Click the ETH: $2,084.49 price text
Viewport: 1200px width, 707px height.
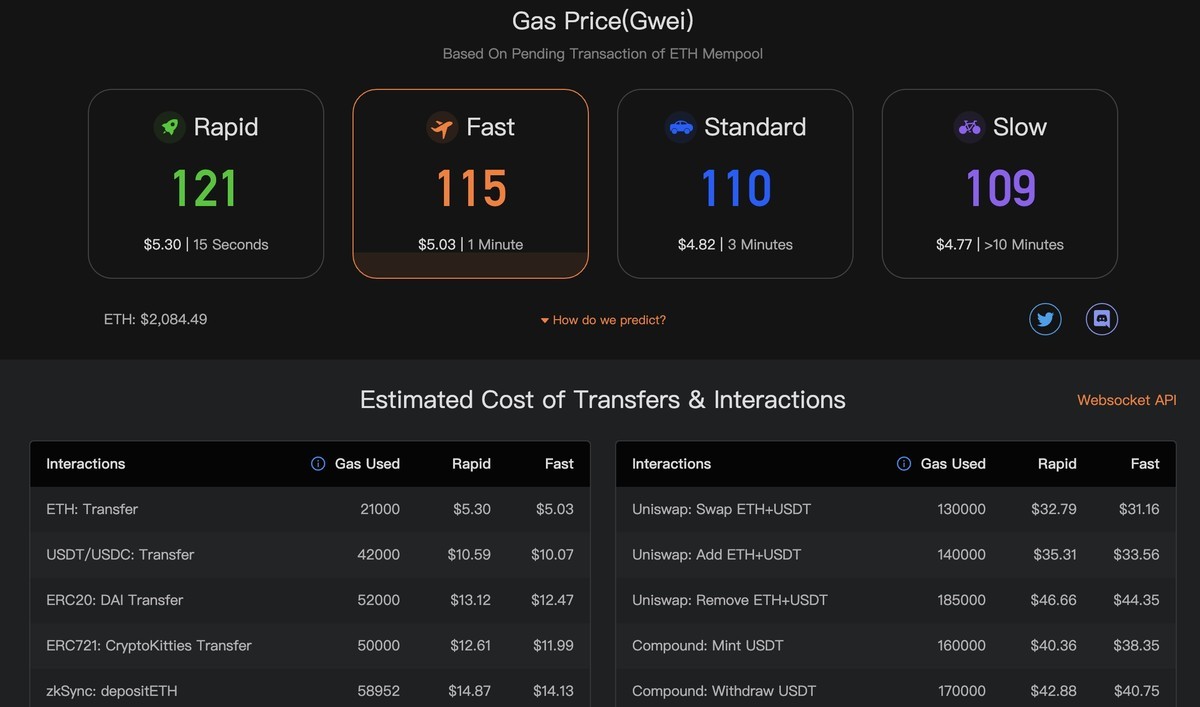click(x=156, y=320)
